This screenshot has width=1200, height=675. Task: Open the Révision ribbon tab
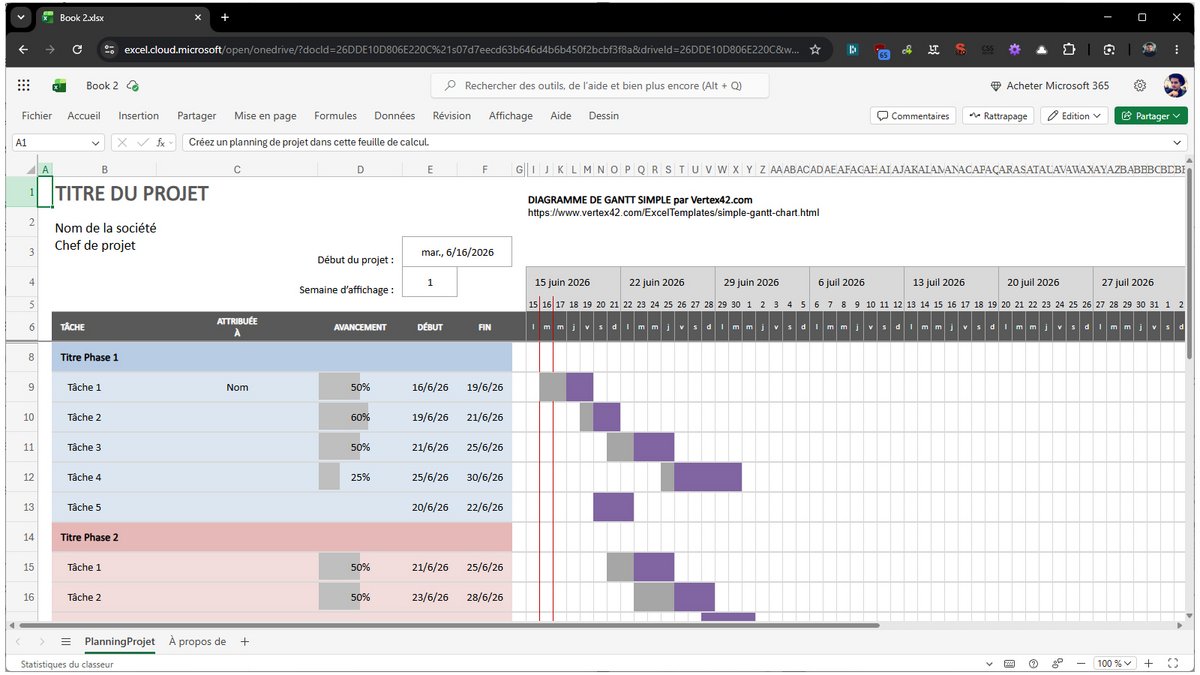tap(452, 116)
